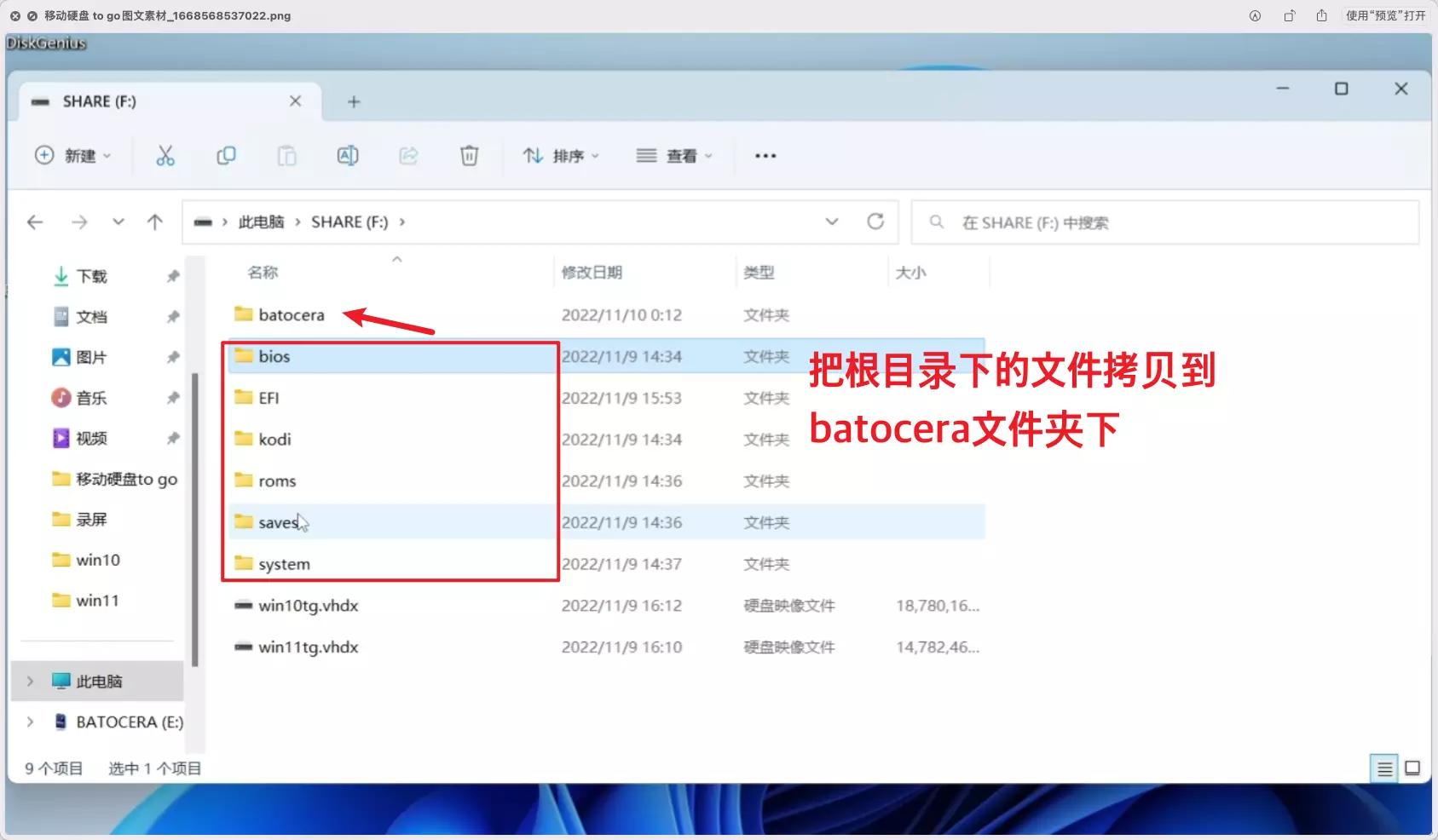This screenshot has height=840, width=1438.
Task: Click the 新建 button to create new item
Action: (73, 155)
